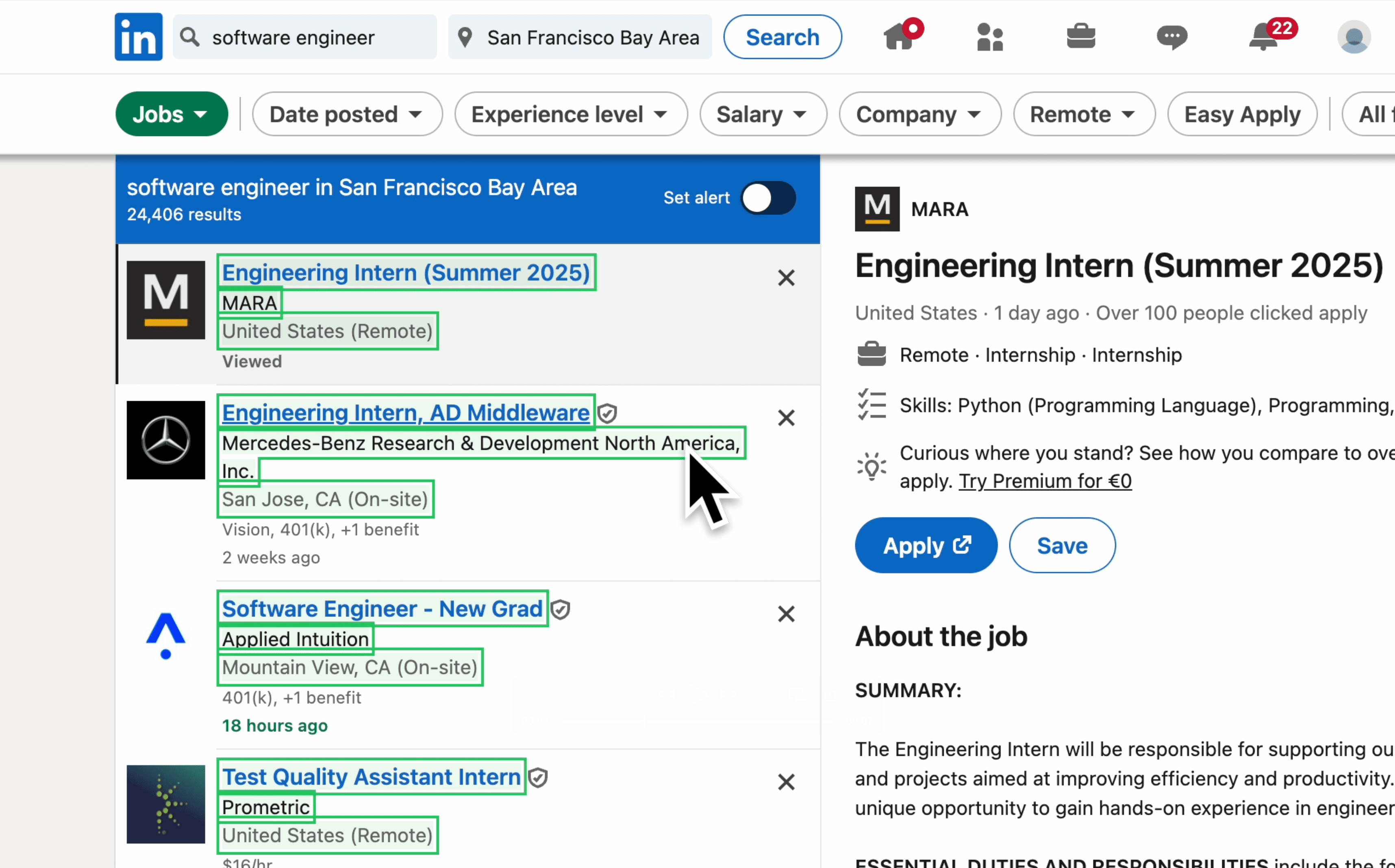Click verified shield next to New Grad title
Viewport: 1395px width, 868px height.
coord(560,610)
